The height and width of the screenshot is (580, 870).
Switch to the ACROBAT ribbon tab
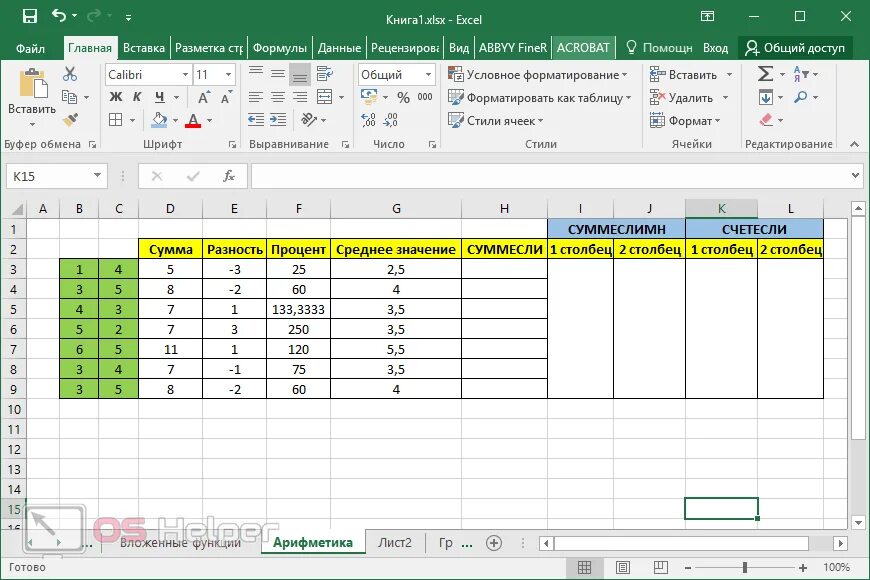click(583, 48)
